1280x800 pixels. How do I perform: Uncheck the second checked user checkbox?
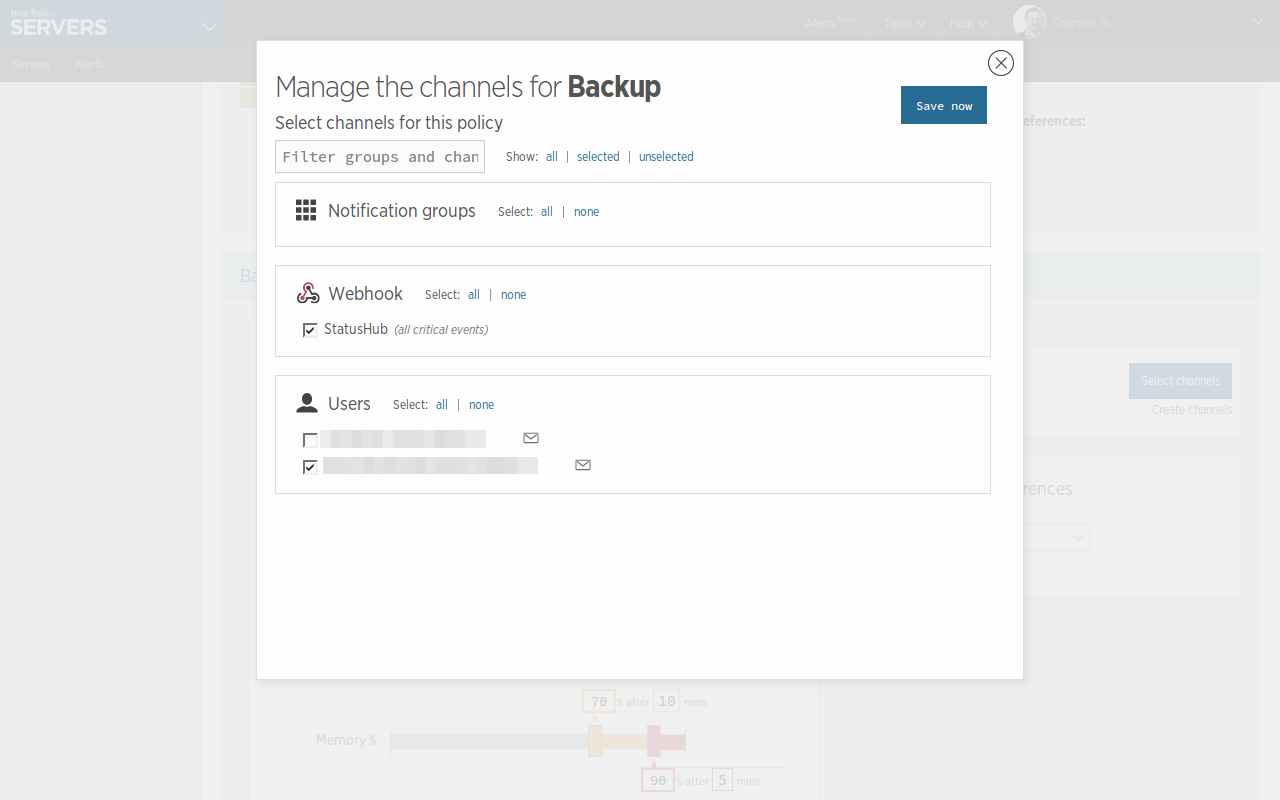(x=310, y=466)
